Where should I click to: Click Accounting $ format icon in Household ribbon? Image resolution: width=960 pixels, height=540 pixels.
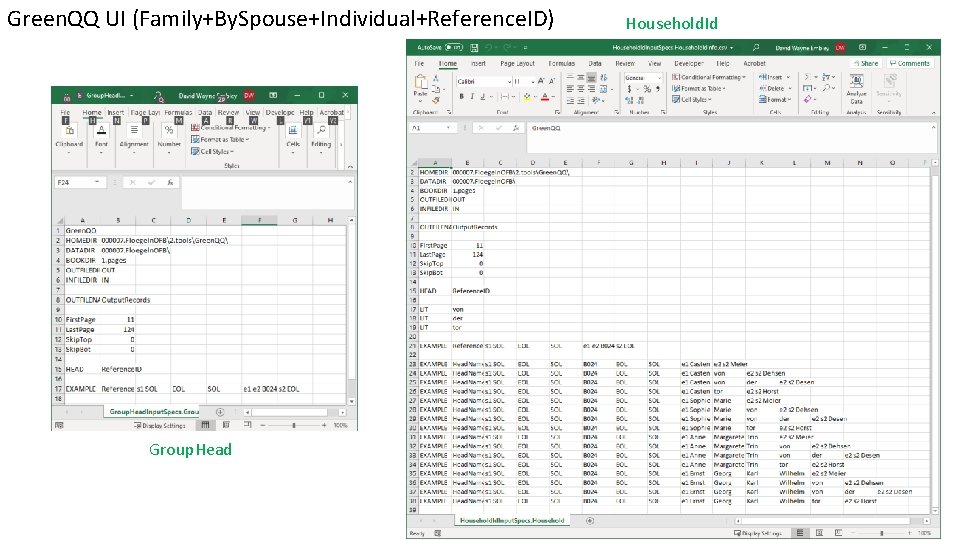[629, 89]
